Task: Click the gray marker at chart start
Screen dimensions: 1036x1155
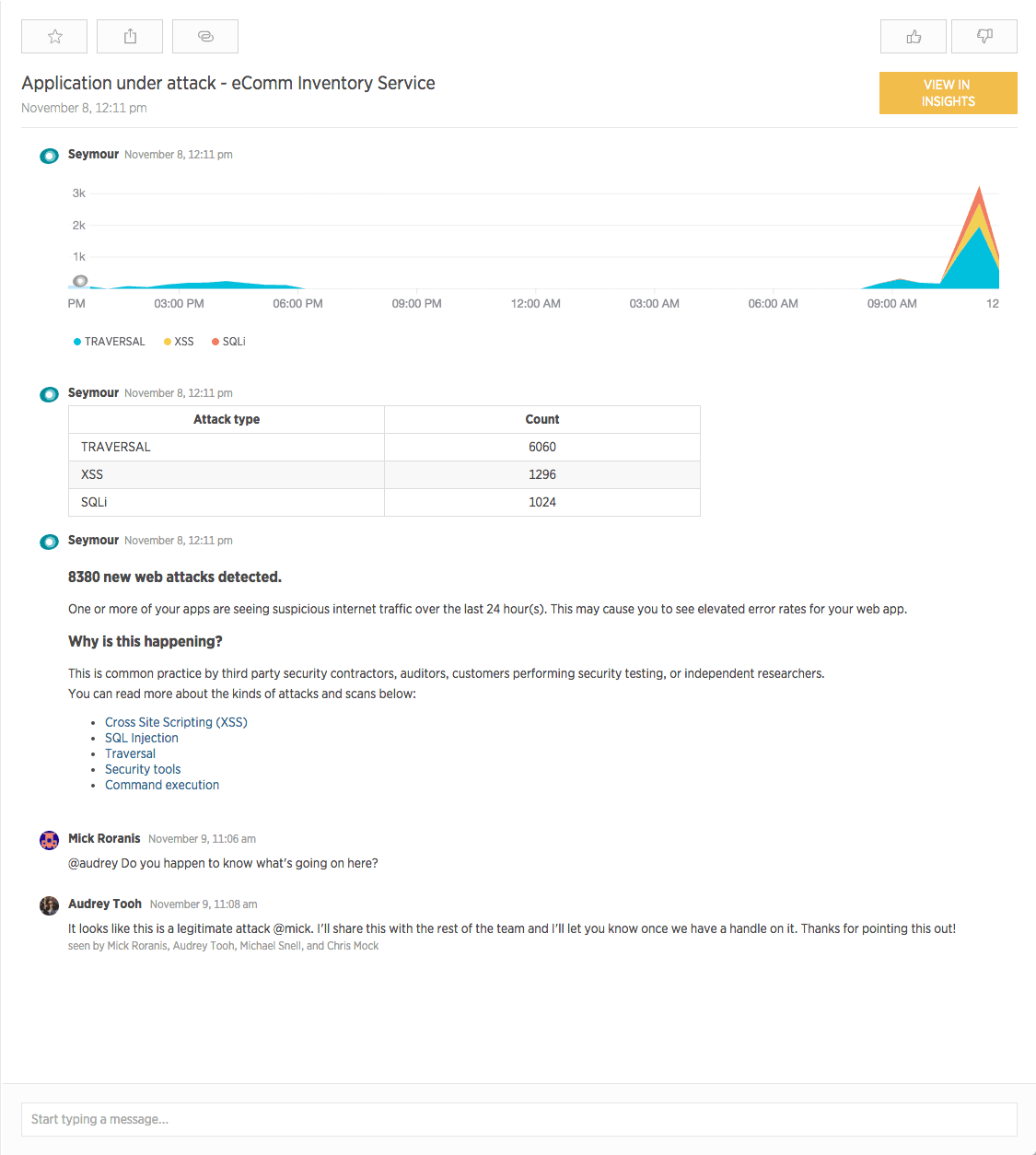Action: coord(80,281)
